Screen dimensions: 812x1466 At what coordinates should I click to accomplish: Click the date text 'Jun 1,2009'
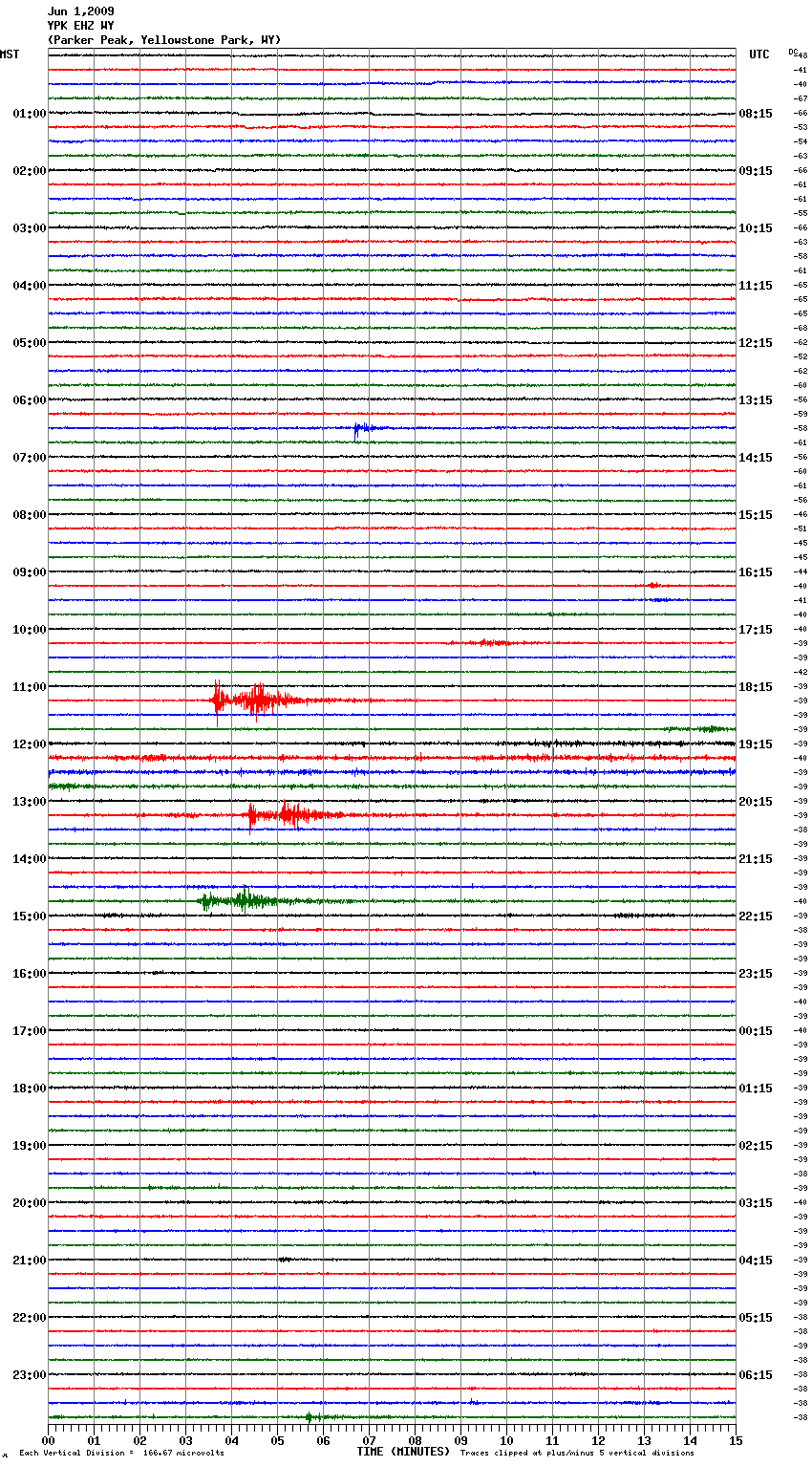click(80, 11)
